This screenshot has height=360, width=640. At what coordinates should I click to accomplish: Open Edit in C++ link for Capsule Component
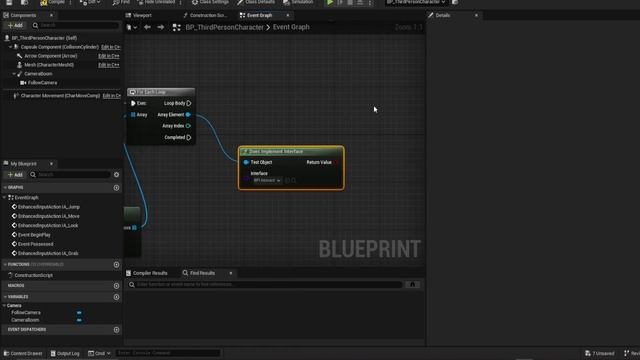pos(111,47)
